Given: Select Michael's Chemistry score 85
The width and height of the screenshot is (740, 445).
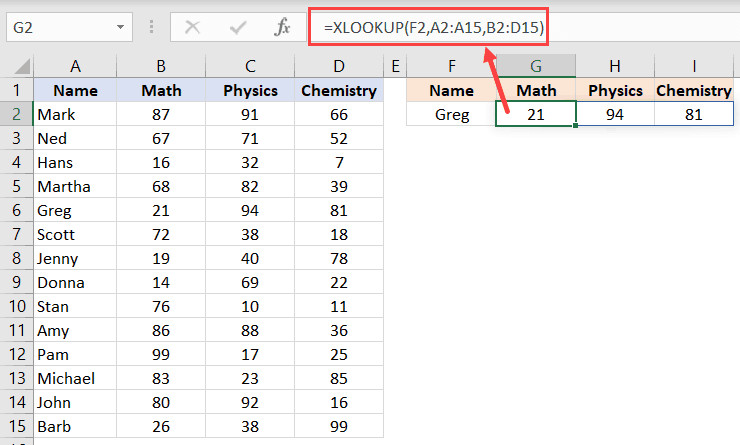Looking at the screenshot, I should pos(339,378).
